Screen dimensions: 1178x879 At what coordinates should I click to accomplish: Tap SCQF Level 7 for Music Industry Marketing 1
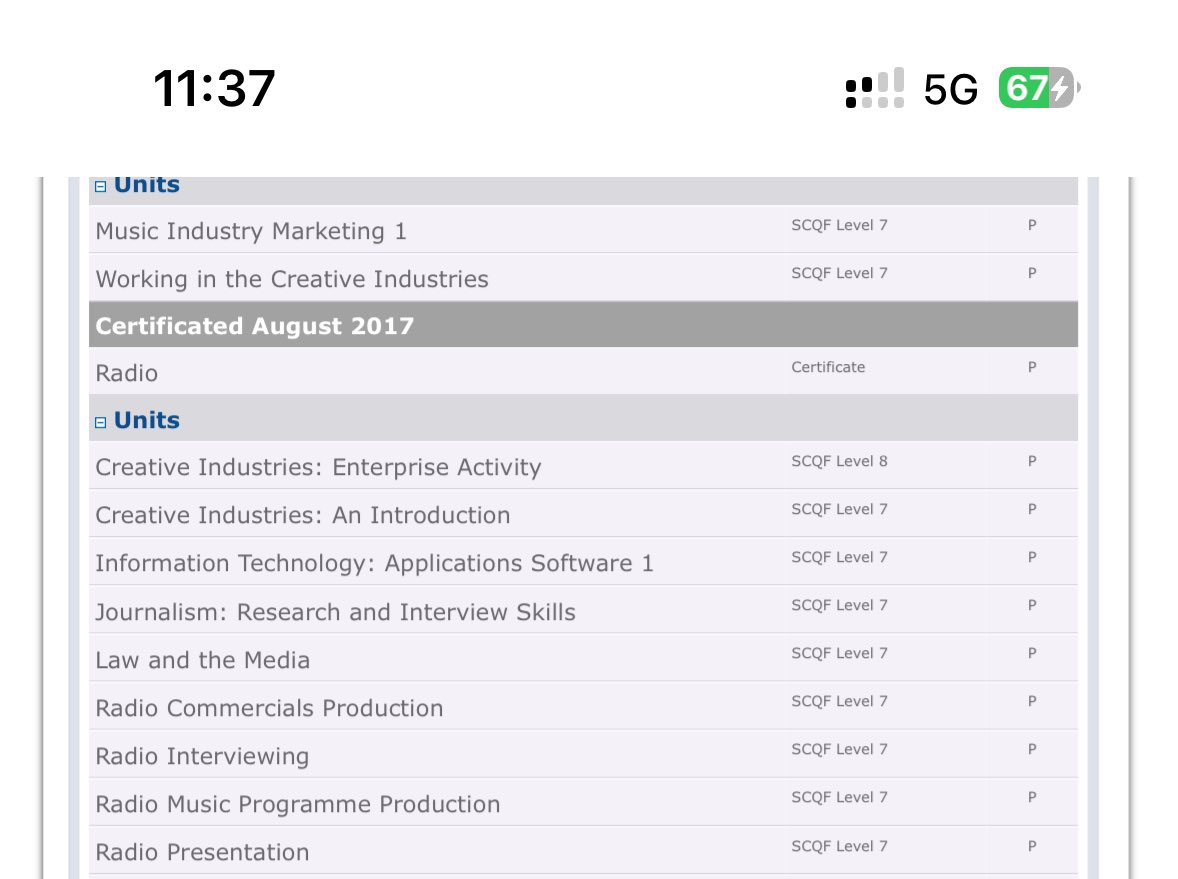click(839, 225)
